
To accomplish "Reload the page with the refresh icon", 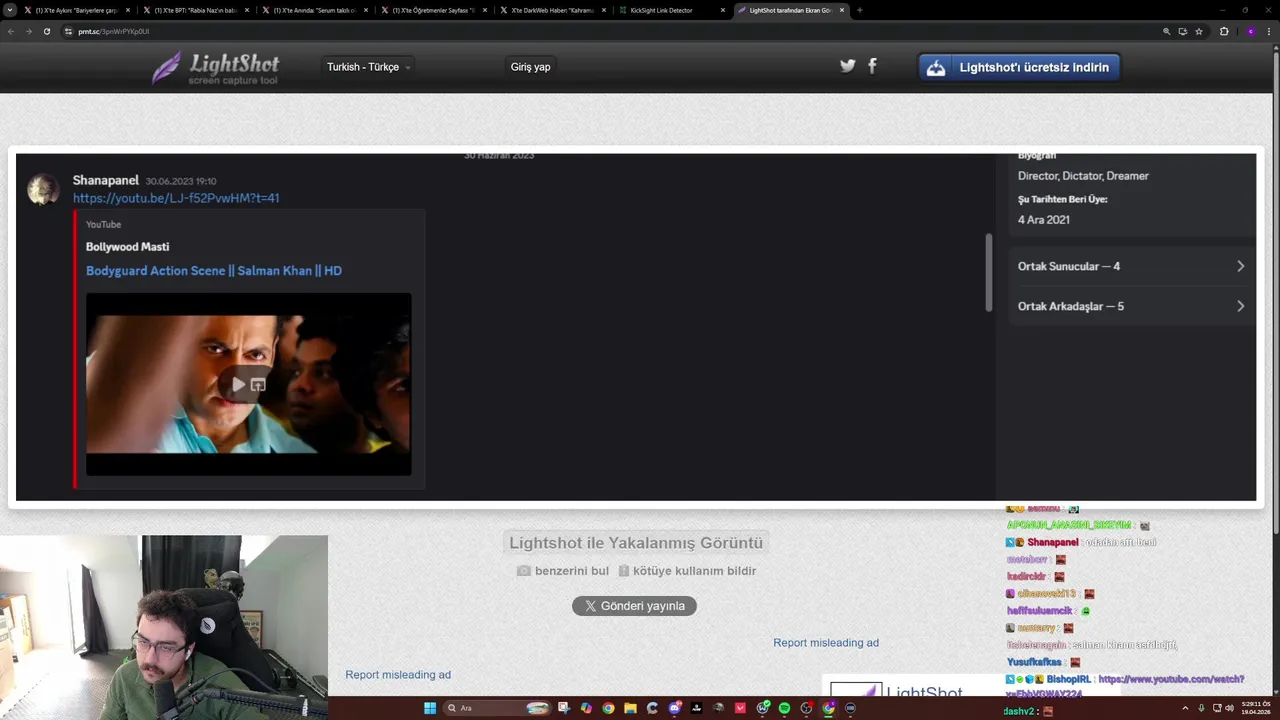I will [46, 31].
